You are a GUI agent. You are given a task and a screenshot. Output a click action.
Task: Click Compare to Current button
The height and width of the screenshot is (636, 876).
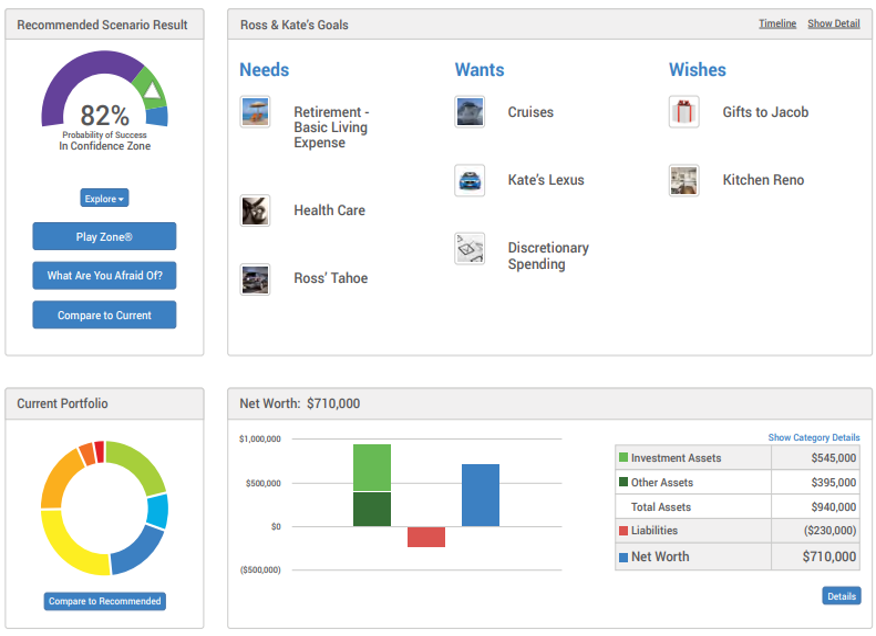point(104,315)
